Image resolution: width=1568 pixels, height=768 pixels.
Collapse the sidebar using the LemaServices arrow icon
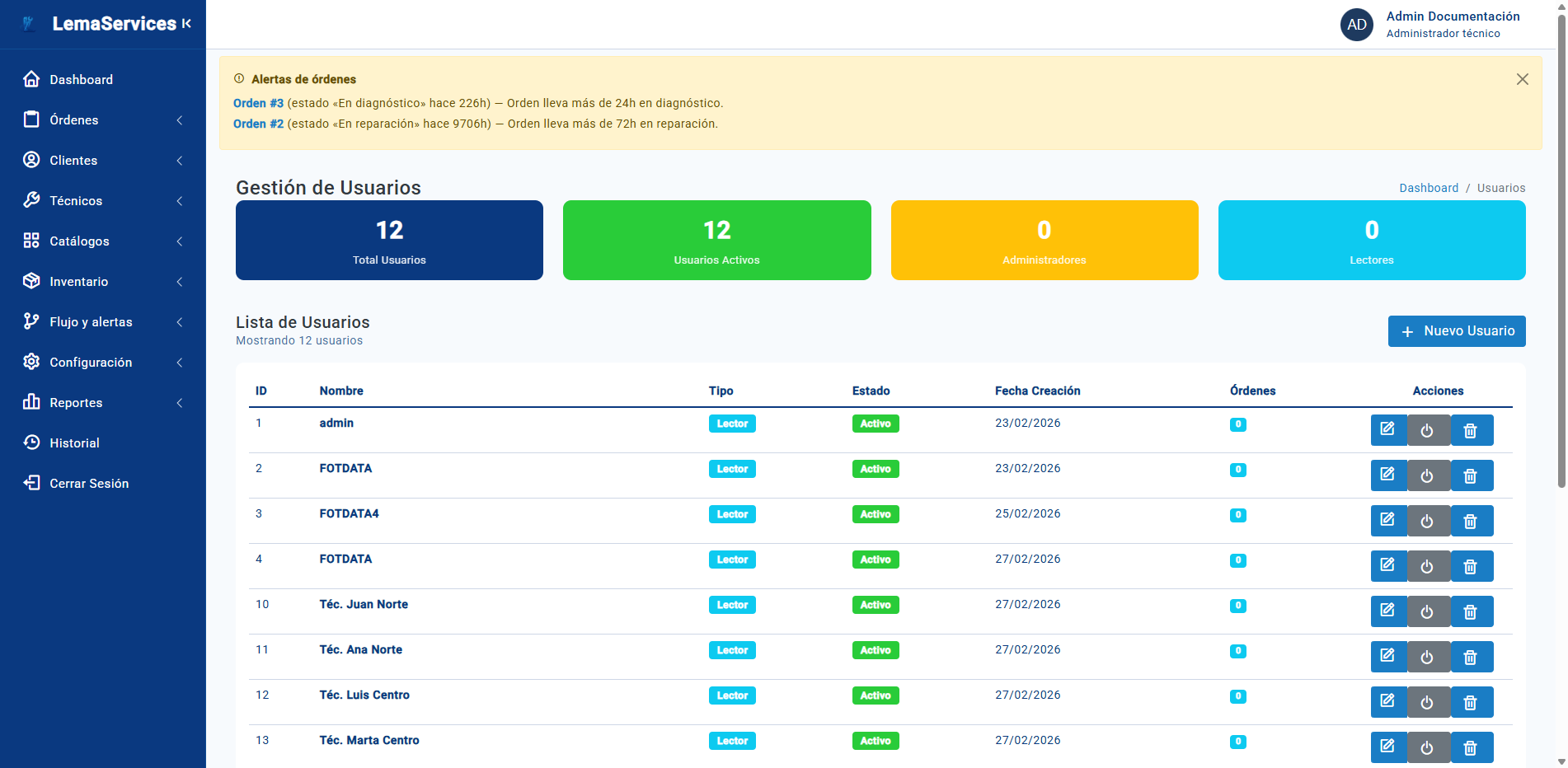coord(187,24)
